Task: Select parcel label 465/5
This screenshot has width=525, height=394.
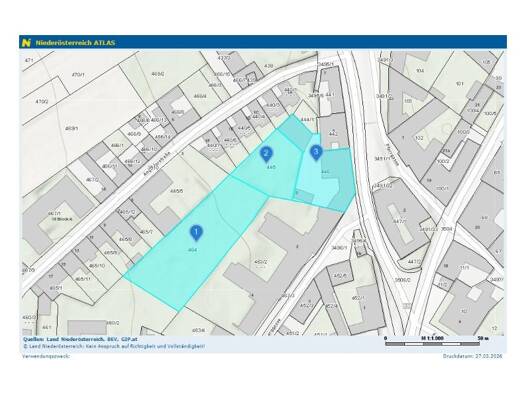Action: coord(177,191)
